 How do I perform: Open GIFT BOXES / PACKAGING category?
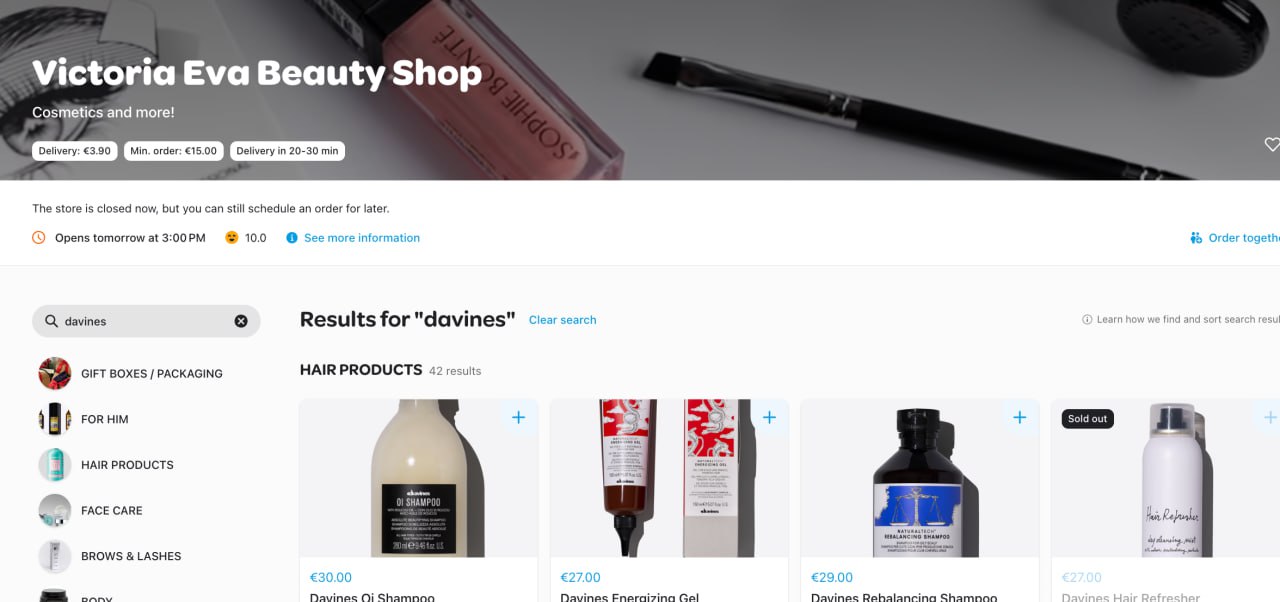[x=131, y=373]
